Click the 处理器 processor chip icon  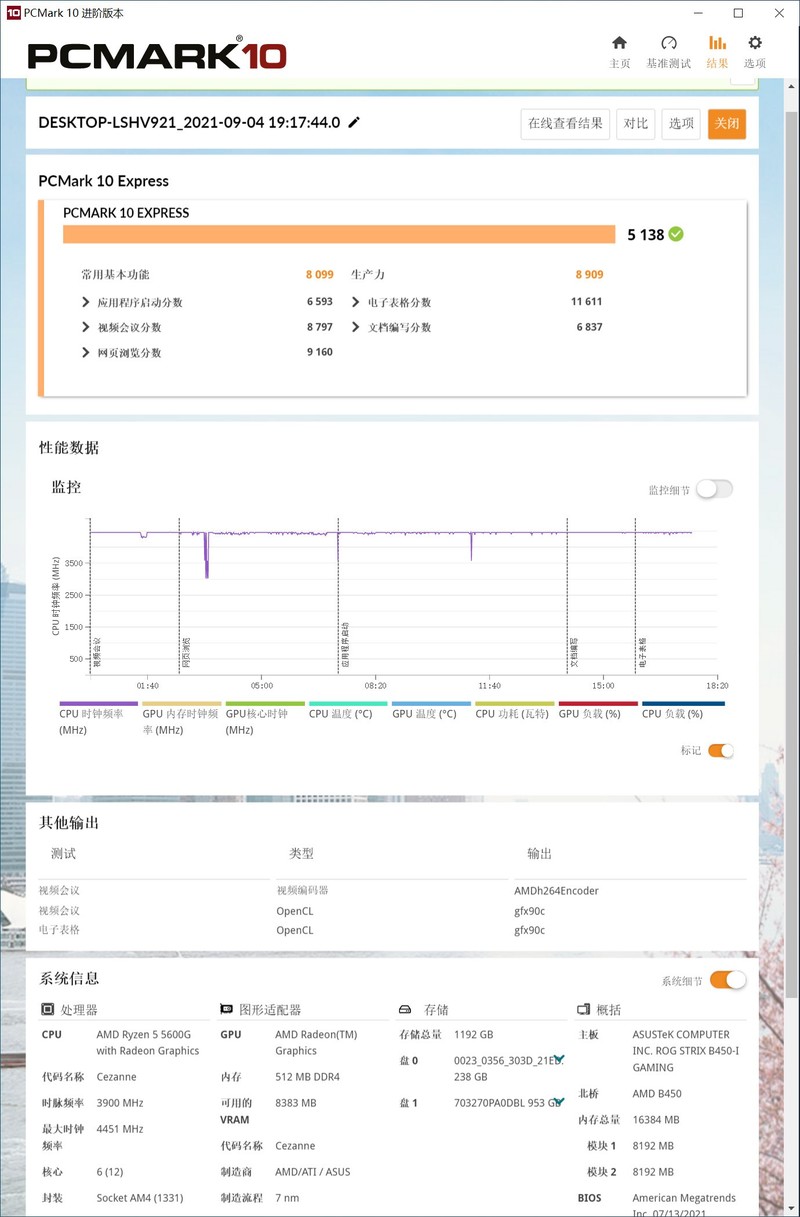pos(48,1009)
